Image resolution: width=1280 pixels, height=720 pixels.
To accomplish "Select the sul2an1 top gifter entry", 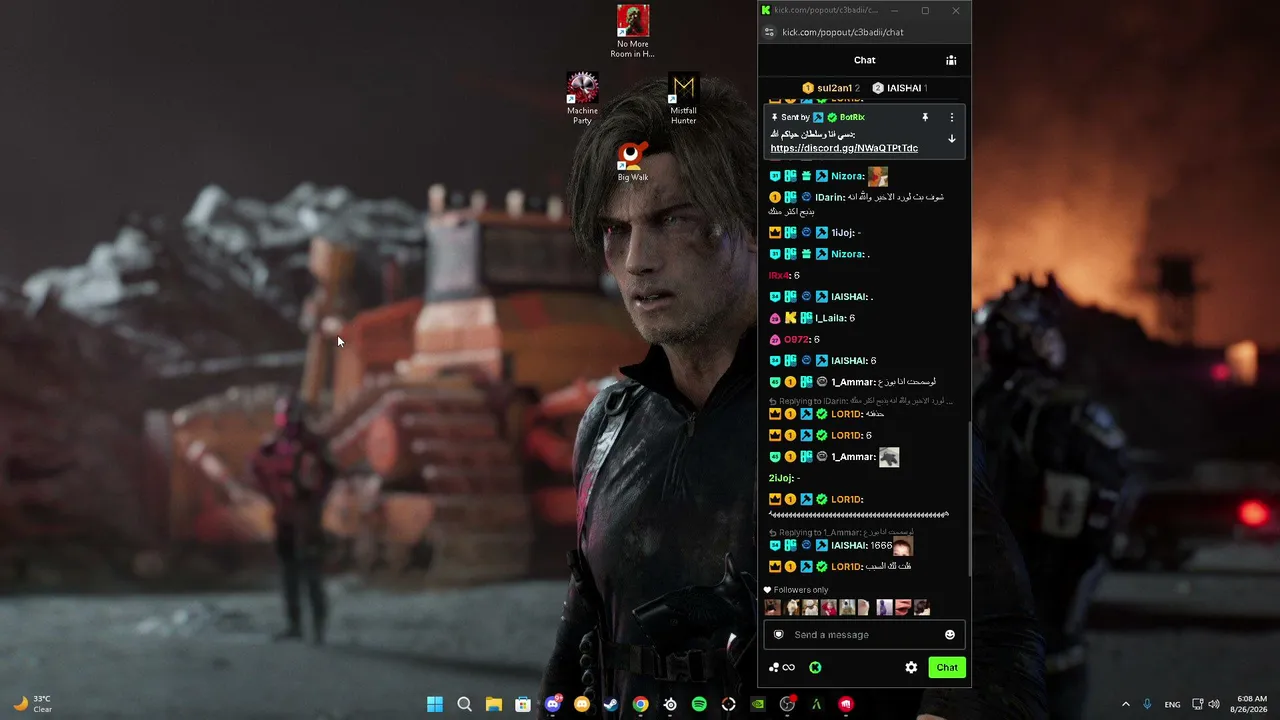I will click(831, 88).
